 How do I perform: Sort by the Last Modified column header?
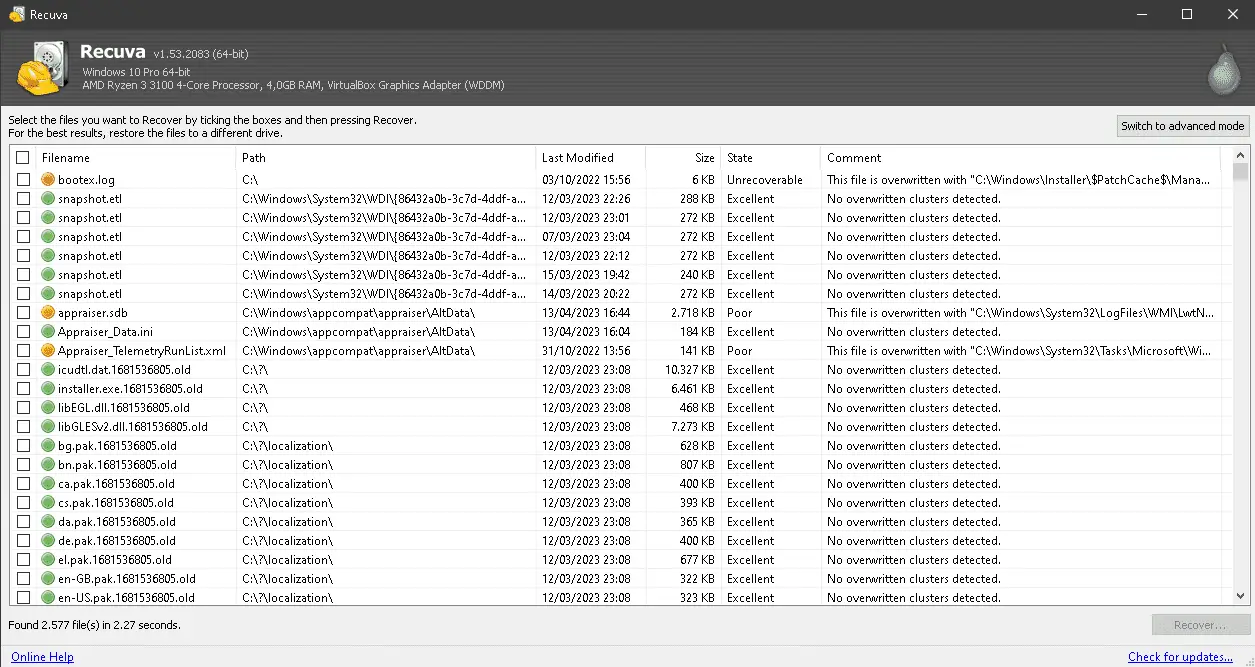pos(591,158)
